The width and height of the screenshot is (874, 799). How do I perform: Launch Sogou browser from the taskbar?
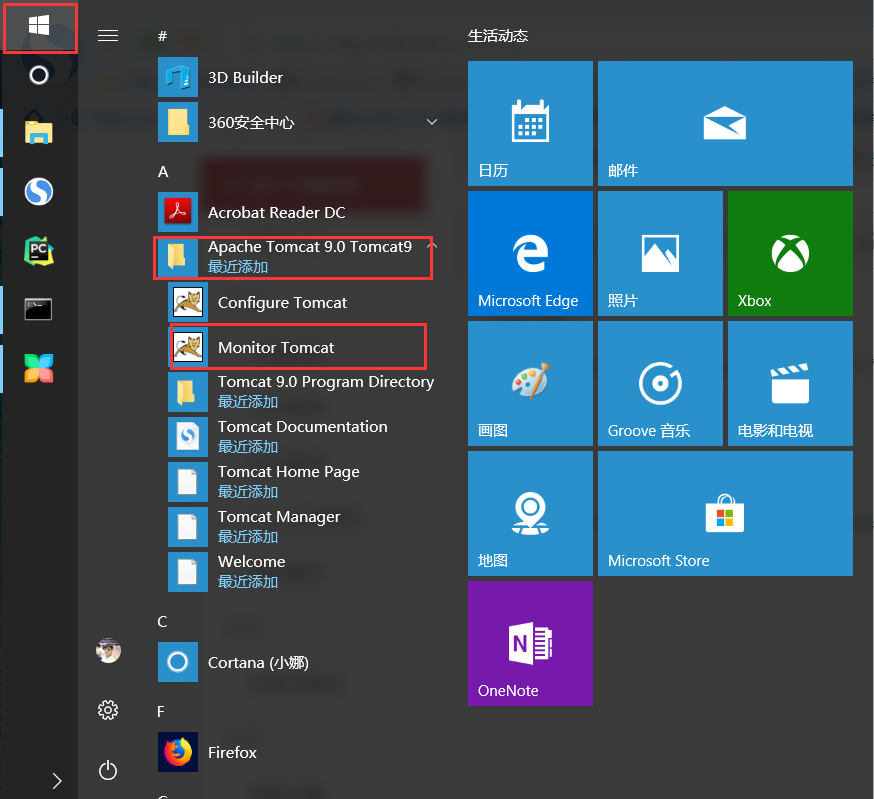click(39, 191)
